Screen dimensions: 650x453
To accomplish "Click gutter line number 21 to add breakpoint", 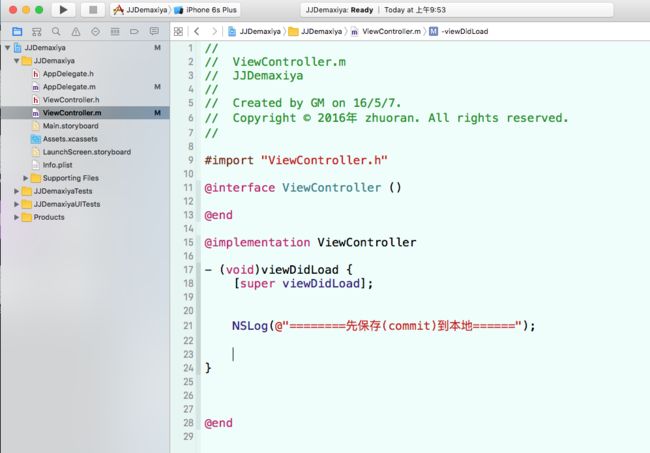I will (x=188, y=326).
